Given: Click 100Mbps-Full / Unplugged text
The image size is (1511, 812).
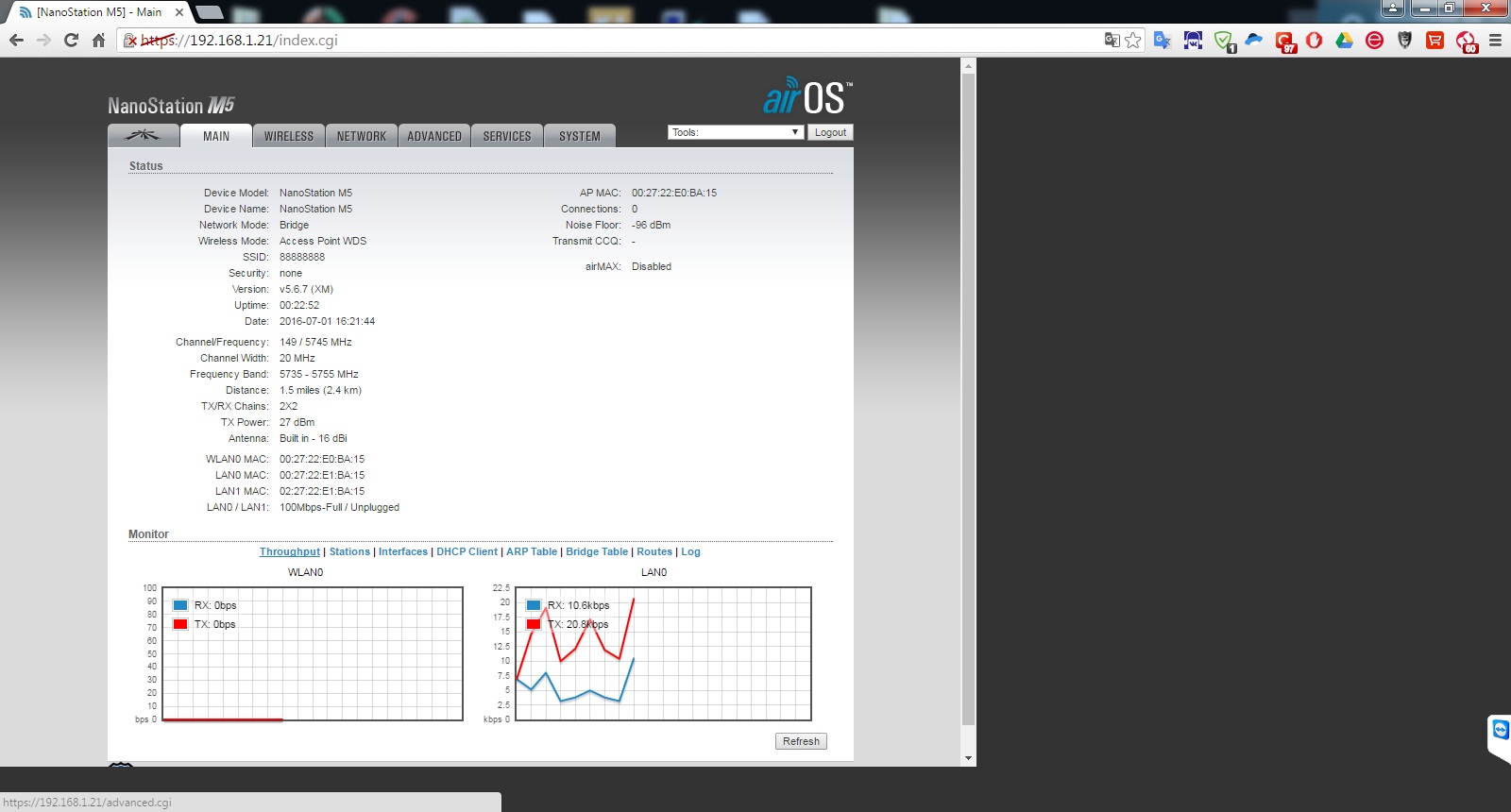Looking at the screenshot, I should (x=339, y=507).
